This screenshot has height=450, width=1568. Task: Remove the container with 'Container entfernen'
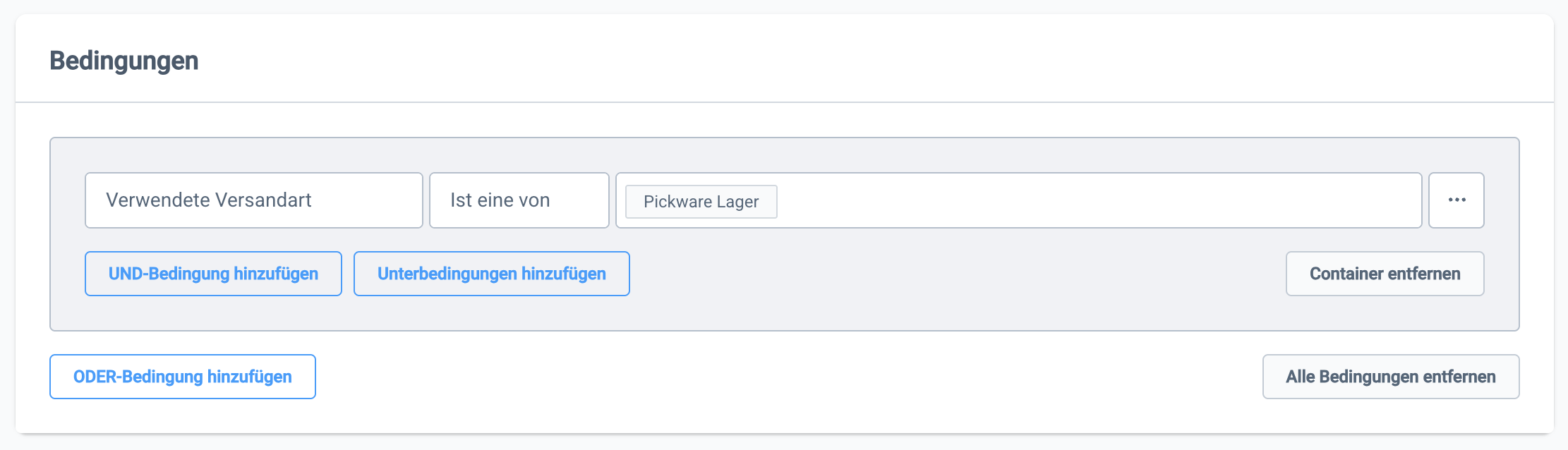pos(1385,274)
